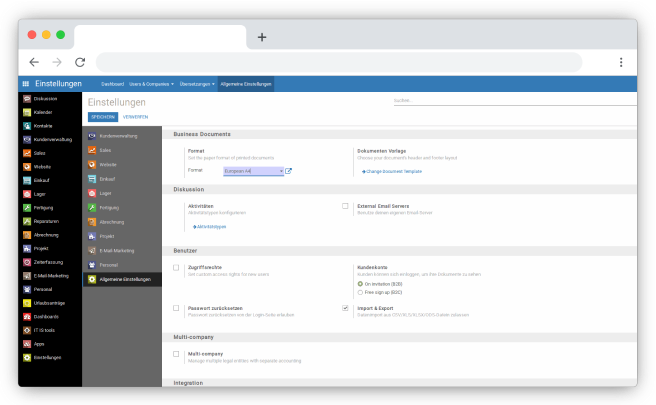Screen dimensions: 656x405
Task: Open the E-Mail Marketing settings section
Action: (x=116, y=251)
